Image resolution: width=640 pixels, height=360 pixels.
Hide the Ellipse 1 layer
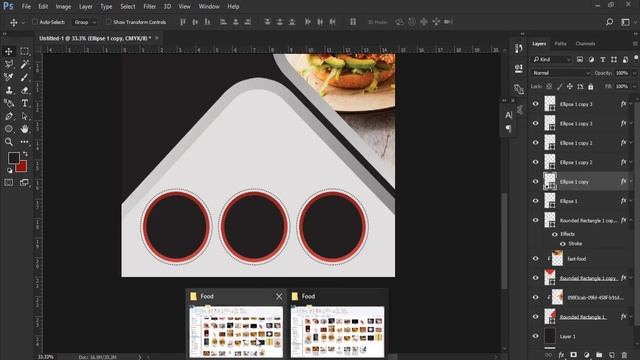click(x=536, y=201)
